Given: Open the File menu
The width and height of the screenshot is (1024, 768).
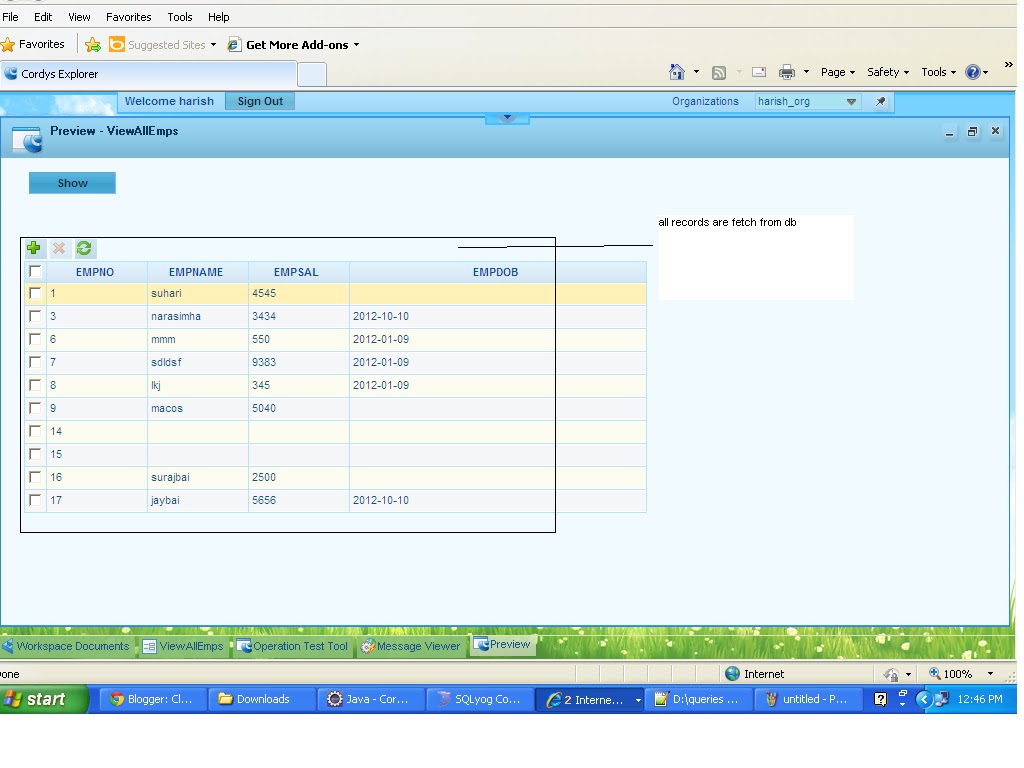Looking at the screenshot, I should [x=10, y=17].
